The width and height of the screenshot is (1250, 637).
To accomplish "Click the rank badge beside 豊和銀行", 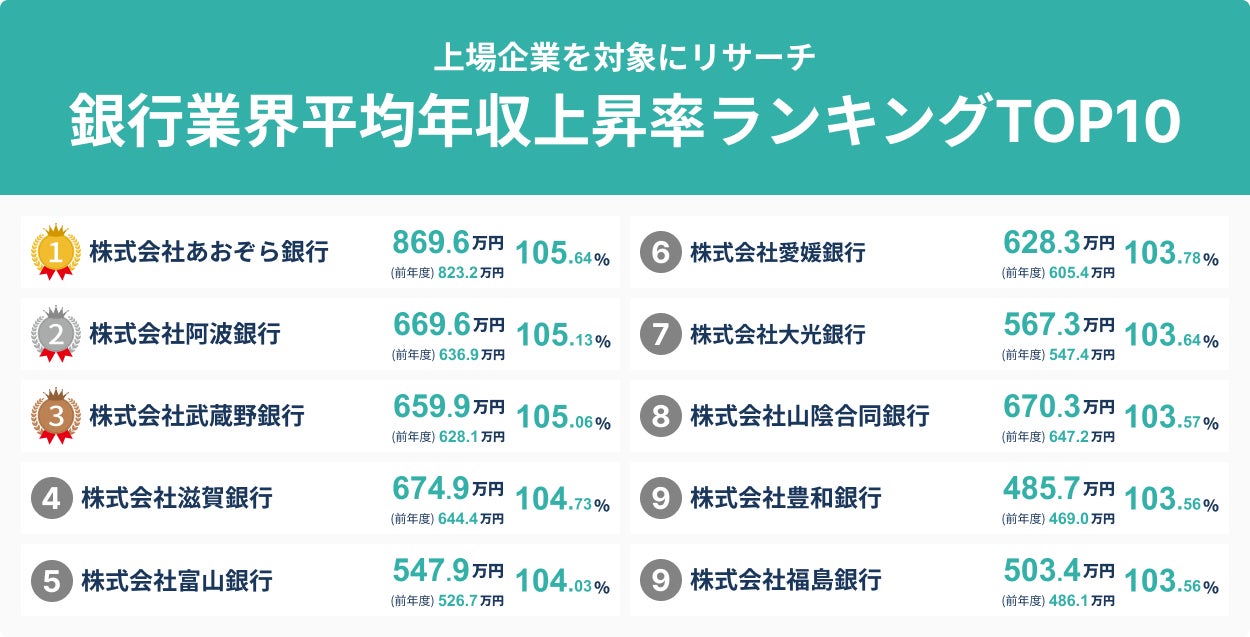I will click(660, 497).
